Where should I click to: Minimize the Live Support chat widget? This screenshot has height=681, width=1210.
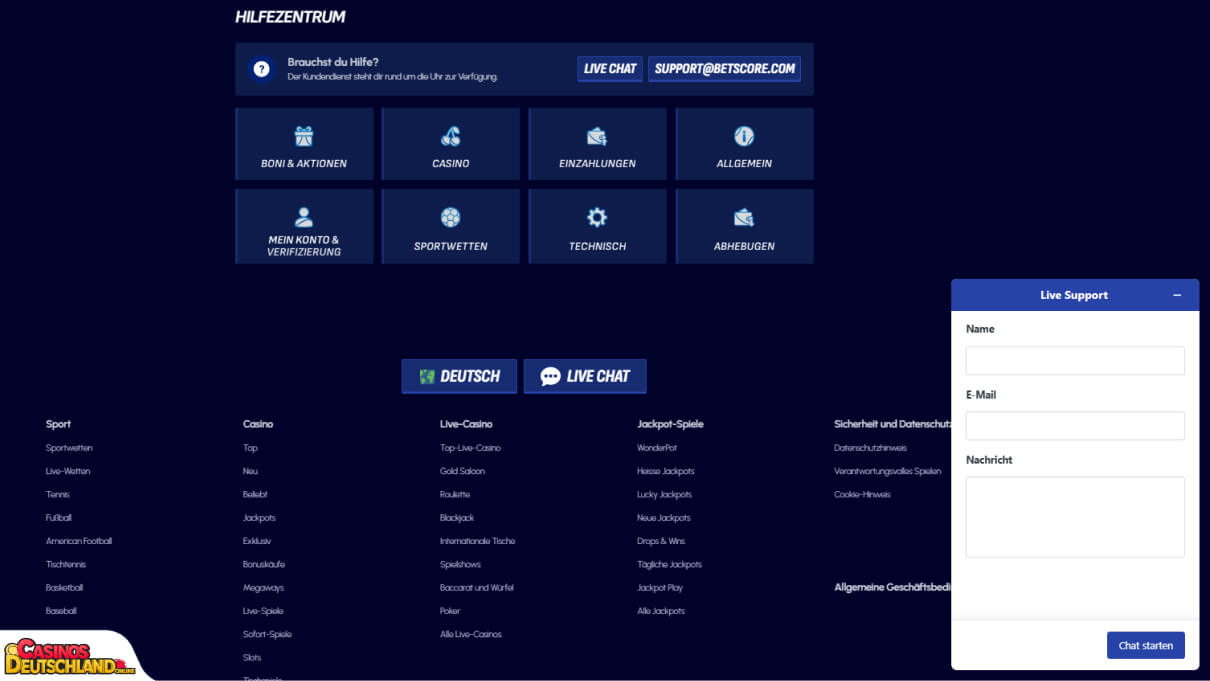[x=1177, y=295]
